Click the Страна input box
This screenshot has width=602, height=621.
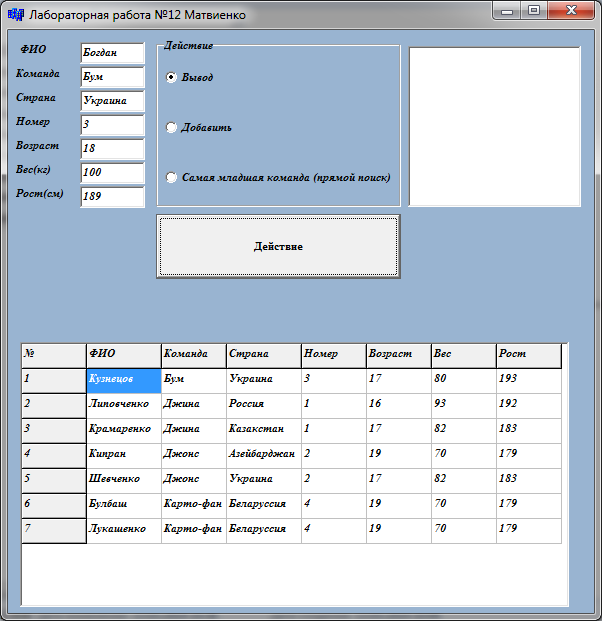[112, 100]
